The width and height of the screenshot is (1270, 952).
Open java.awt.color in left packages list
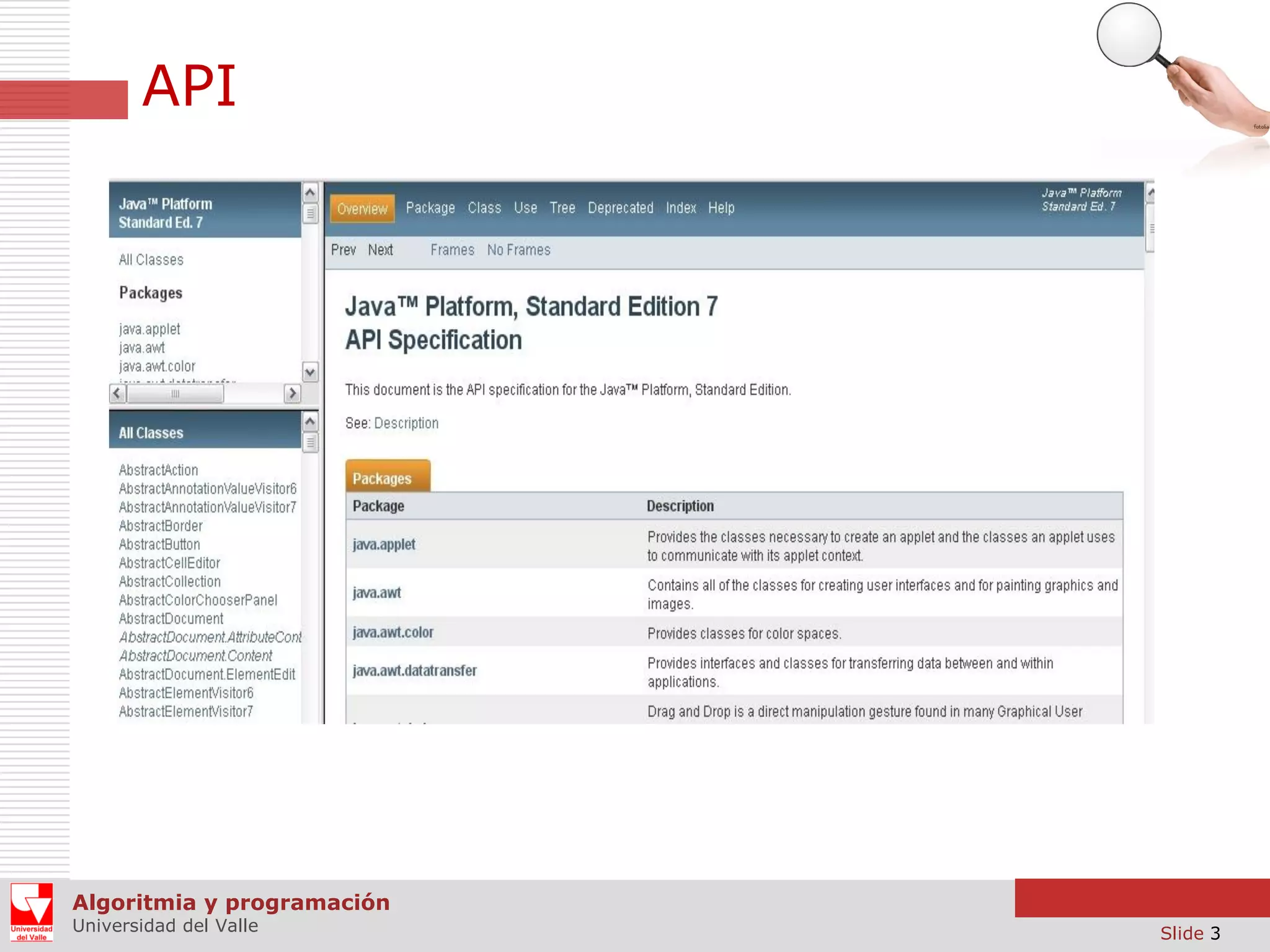157,367
